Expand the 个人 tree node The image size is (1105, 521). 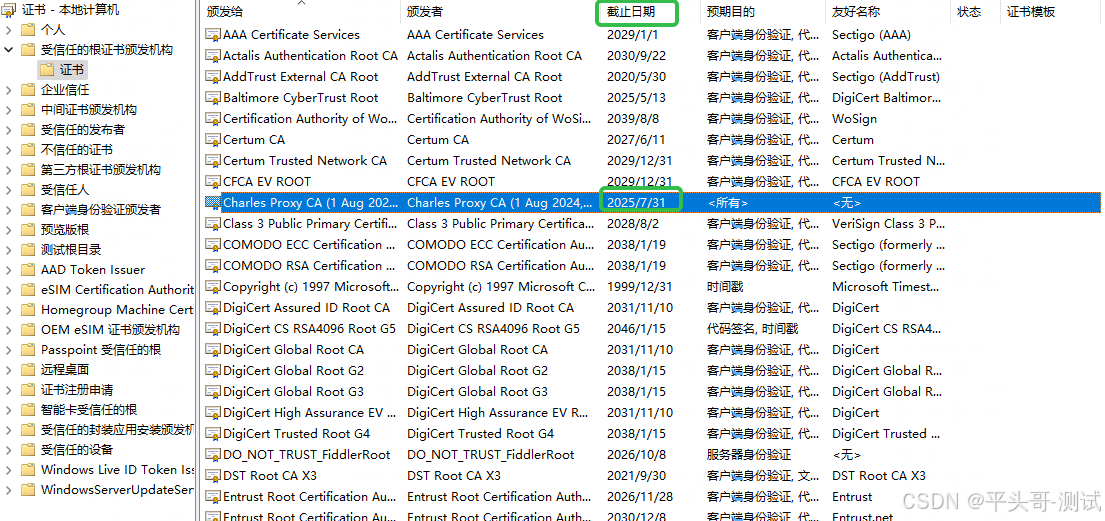point(8,30)
